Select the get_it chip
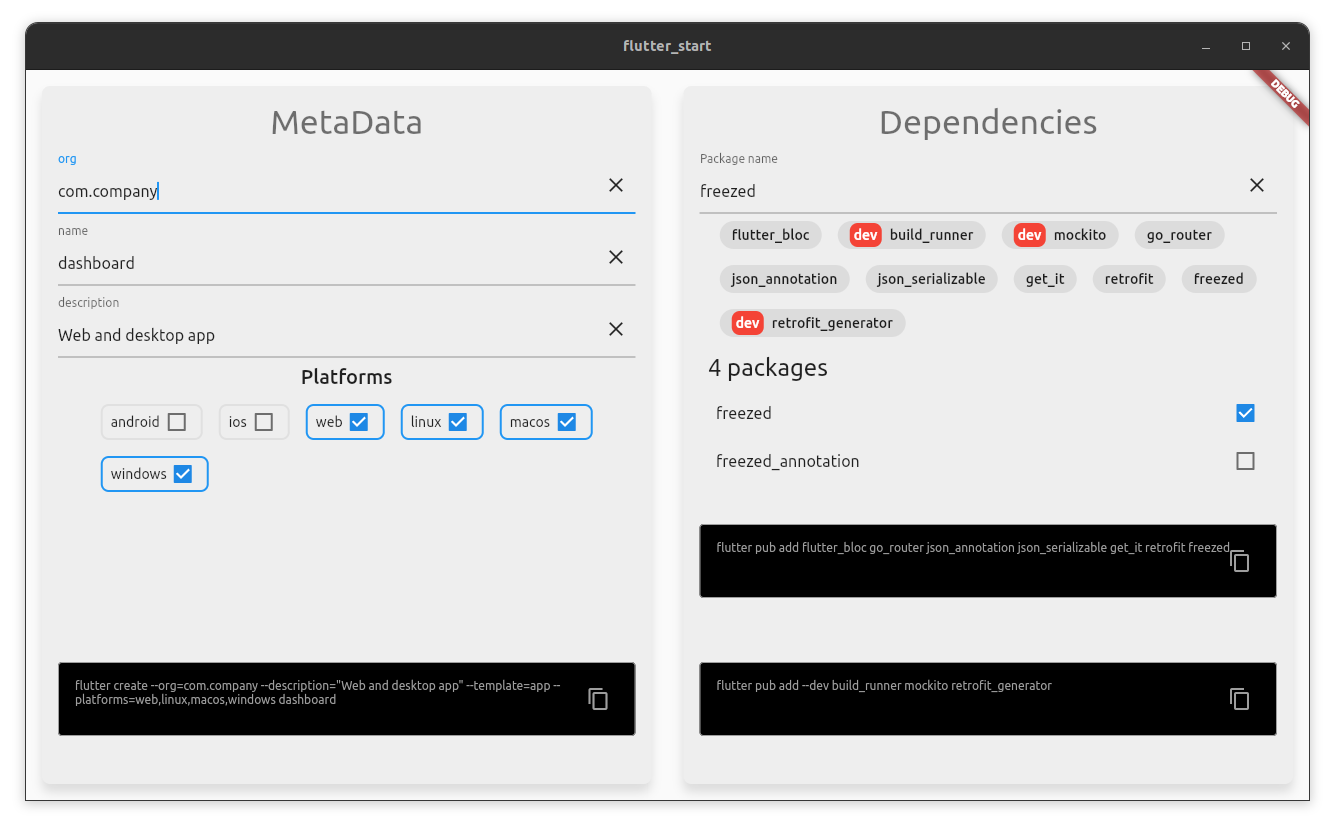The height and width of the screenshot is (829, 1335). point(1045,279)
